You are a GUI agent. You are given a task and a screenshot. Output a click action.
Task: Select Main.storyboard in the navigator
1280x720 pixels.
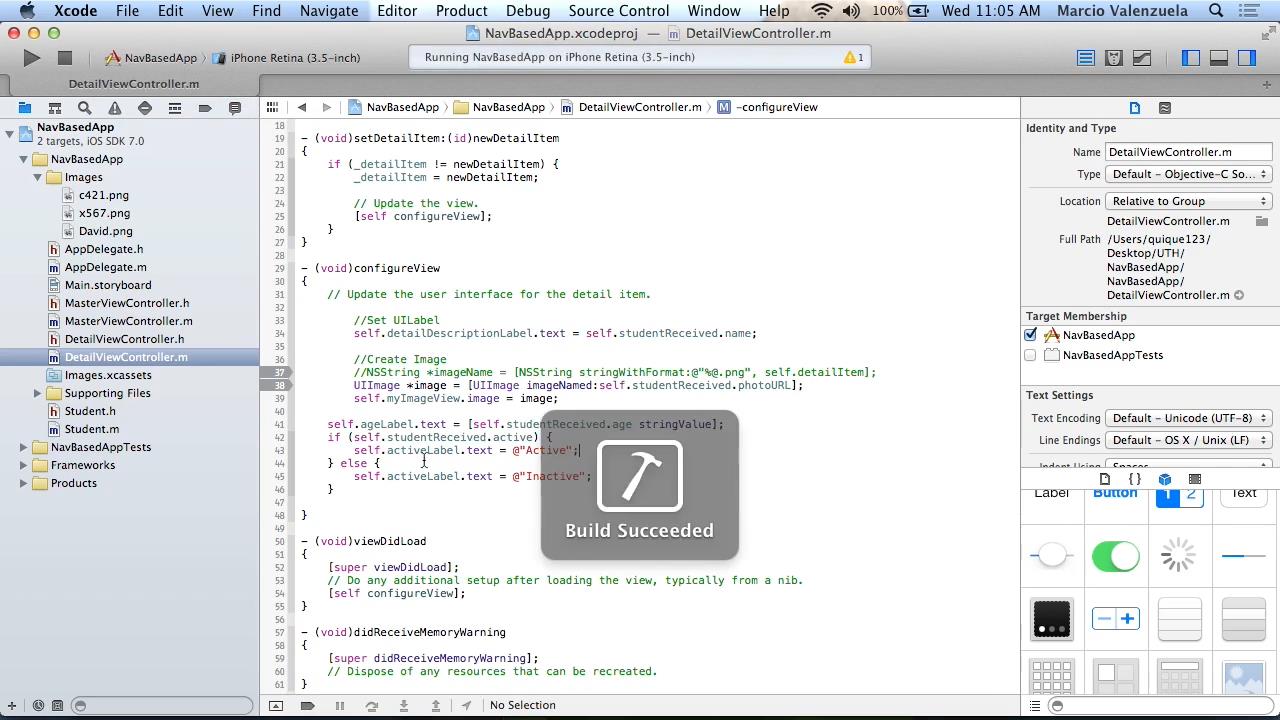(x=108, y=285)
